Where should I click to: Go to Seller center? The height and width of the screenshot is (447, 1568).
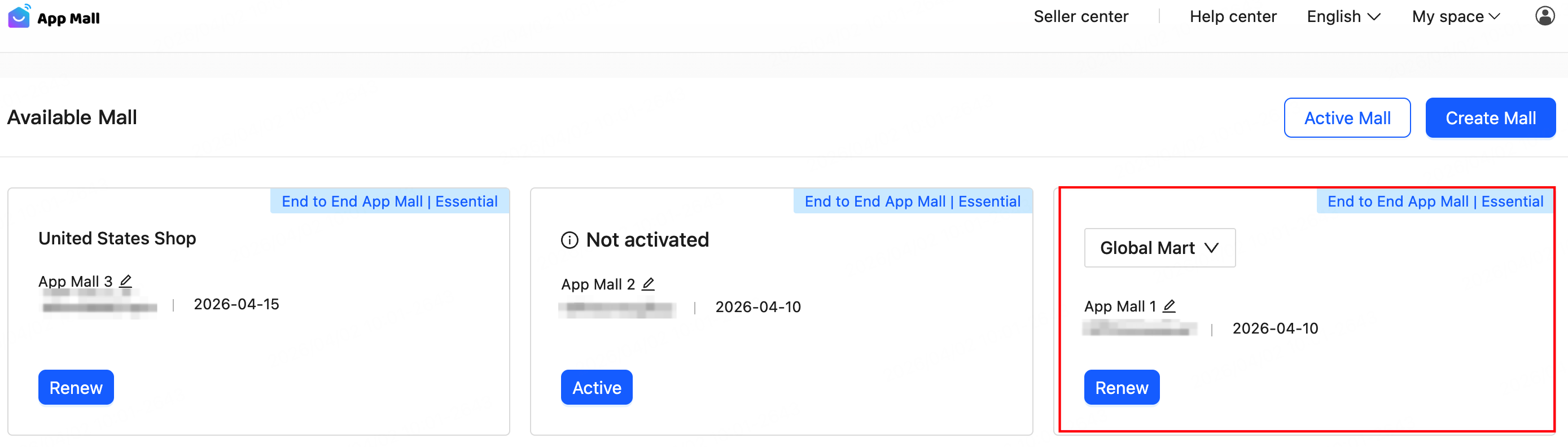1080,17
